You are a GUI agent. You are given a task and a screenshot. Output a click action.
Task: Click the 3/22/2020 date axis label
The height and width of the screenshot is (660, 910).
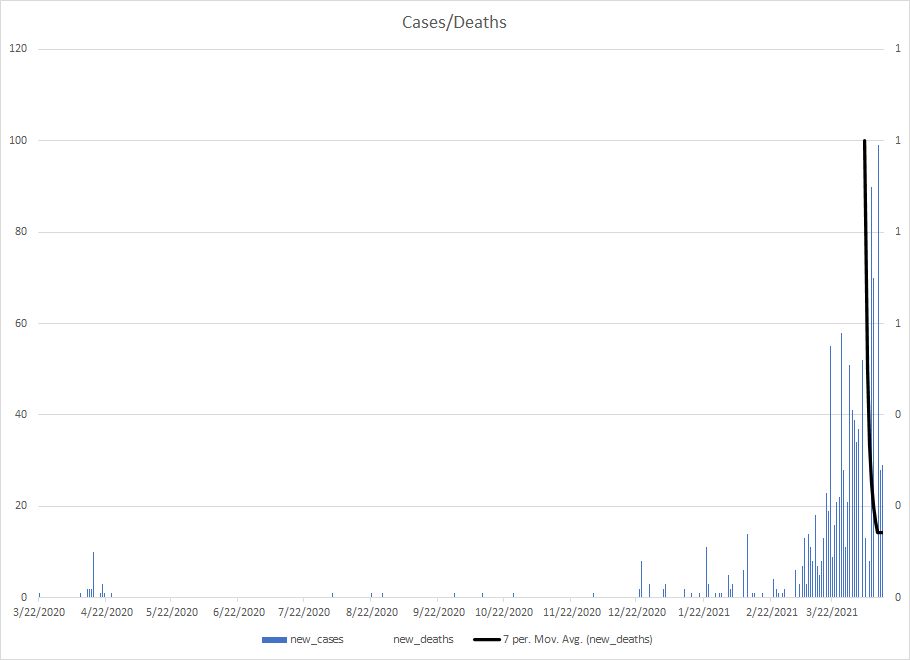(39, 612)
